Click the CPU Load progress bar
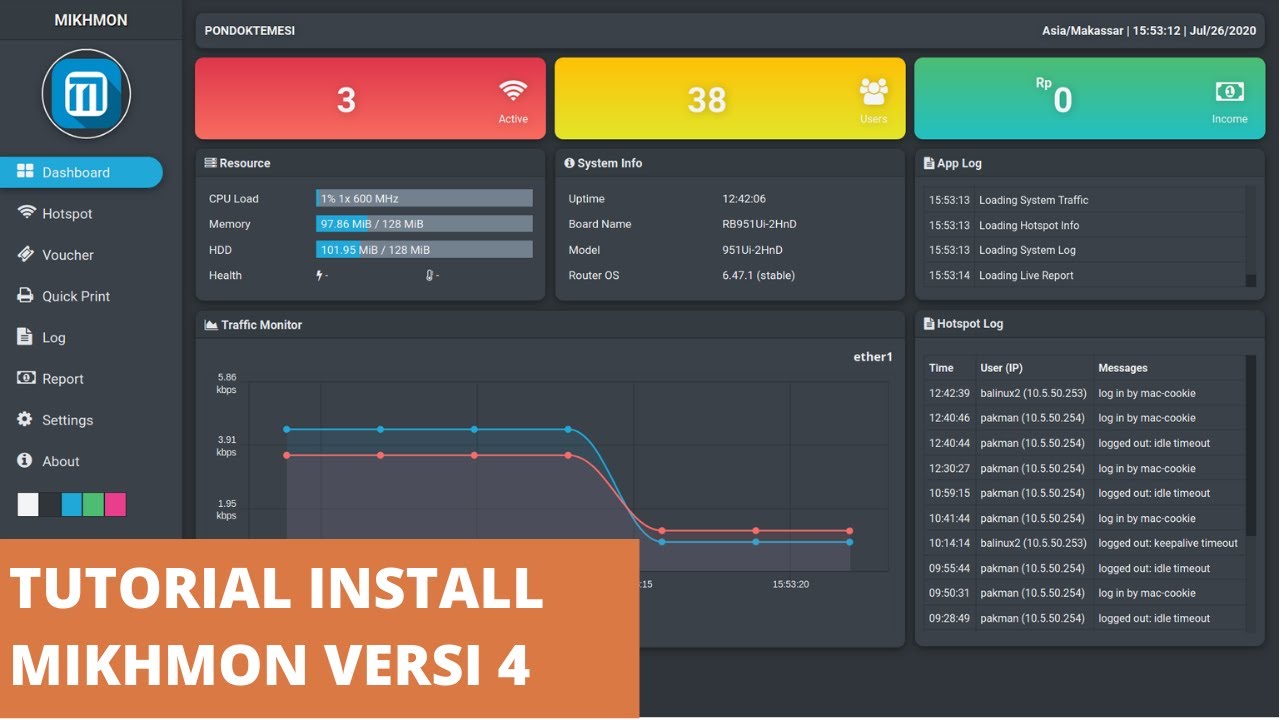This screenshot has width=1280, height=720. [424, 198]
